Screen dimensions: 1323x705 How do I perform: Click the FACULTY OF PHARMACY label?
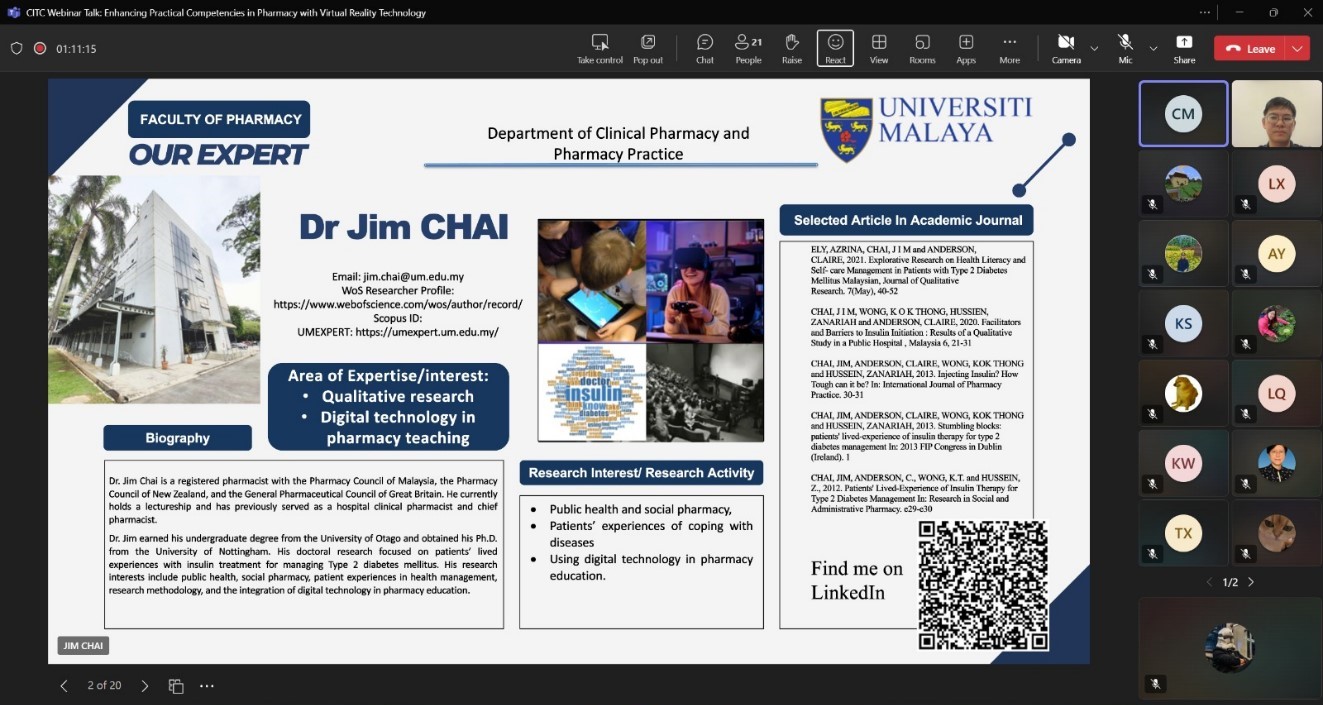(220, 119)
